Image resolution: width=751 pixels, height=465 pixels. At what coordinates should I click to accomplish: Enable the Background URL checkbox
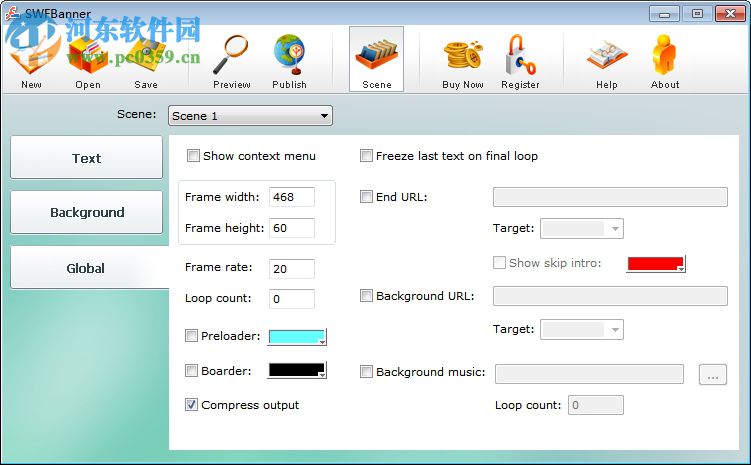[x=366, y=296]
